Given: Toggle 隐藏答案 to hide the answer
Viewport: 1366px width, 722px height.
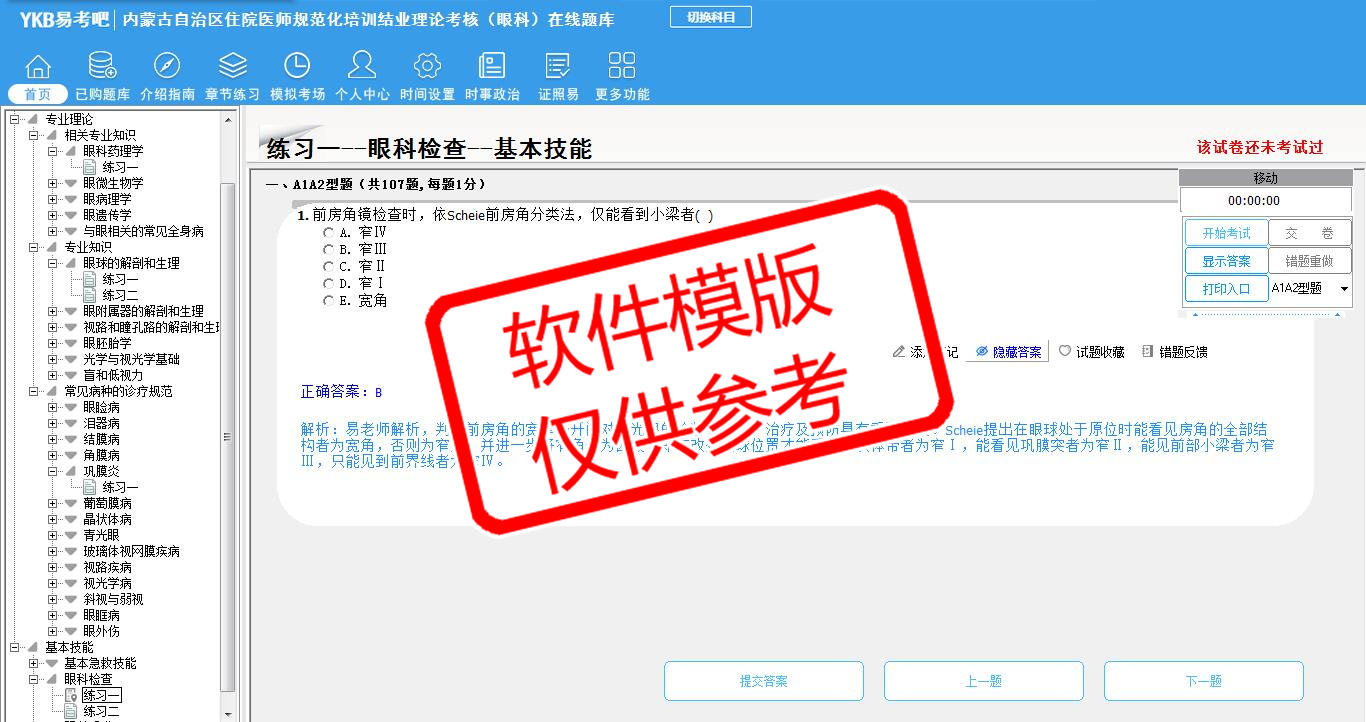Looking at the screenshot, I should (x=1007, y=352).
